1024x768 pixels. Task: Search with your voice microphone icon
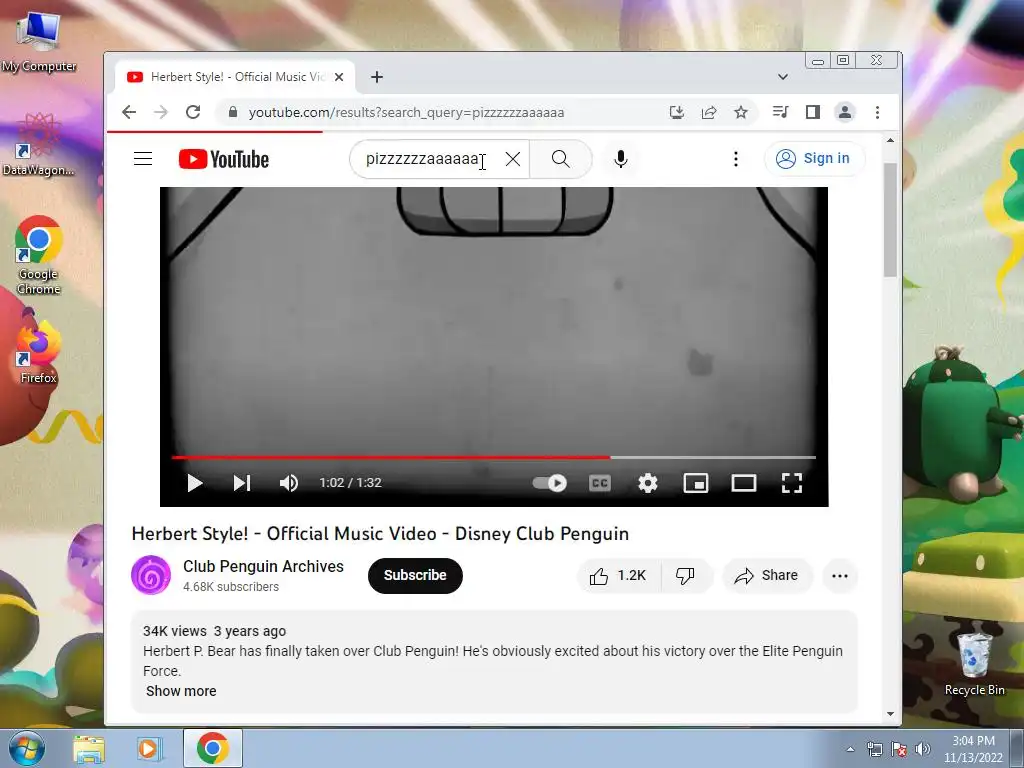[620, 159]
